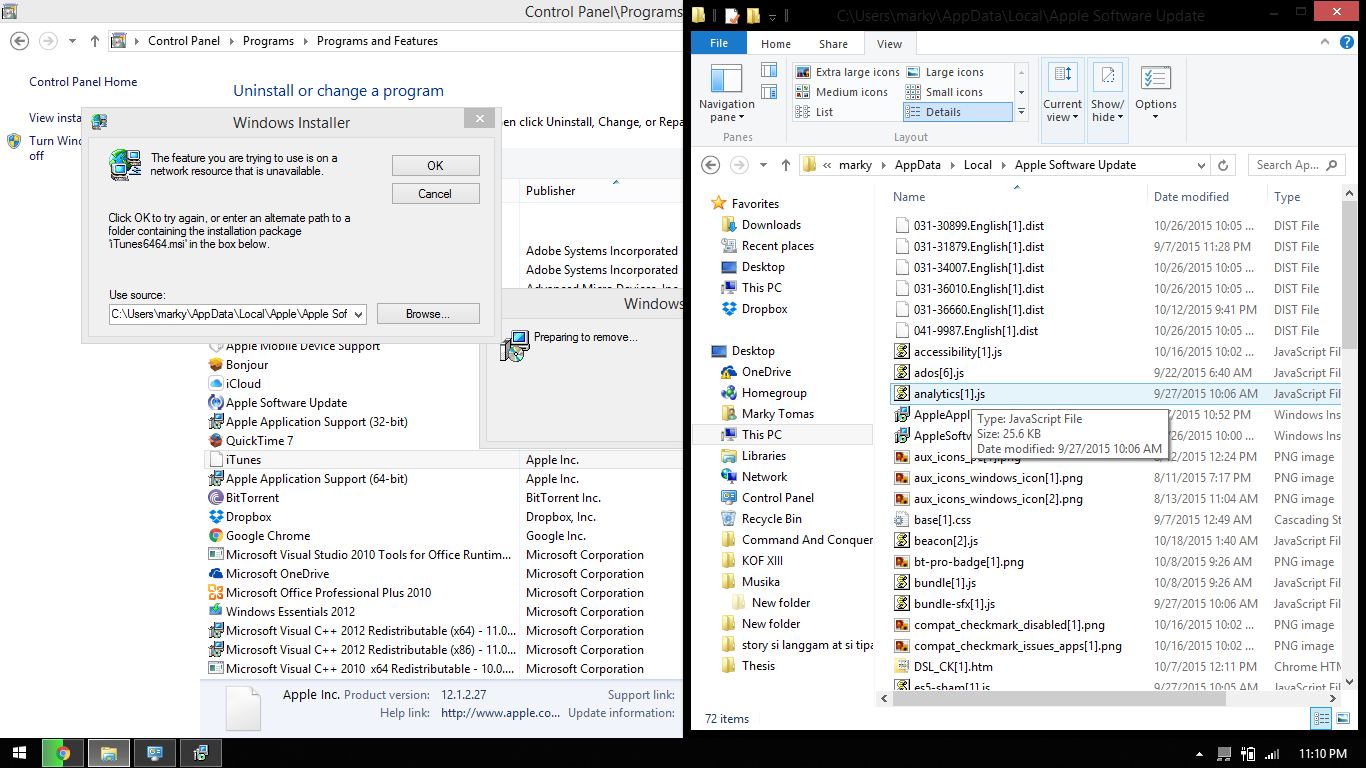1366x768 pixels.
Task: Open Recycle Bin in the navigation pane
Action: click(771, 519)
